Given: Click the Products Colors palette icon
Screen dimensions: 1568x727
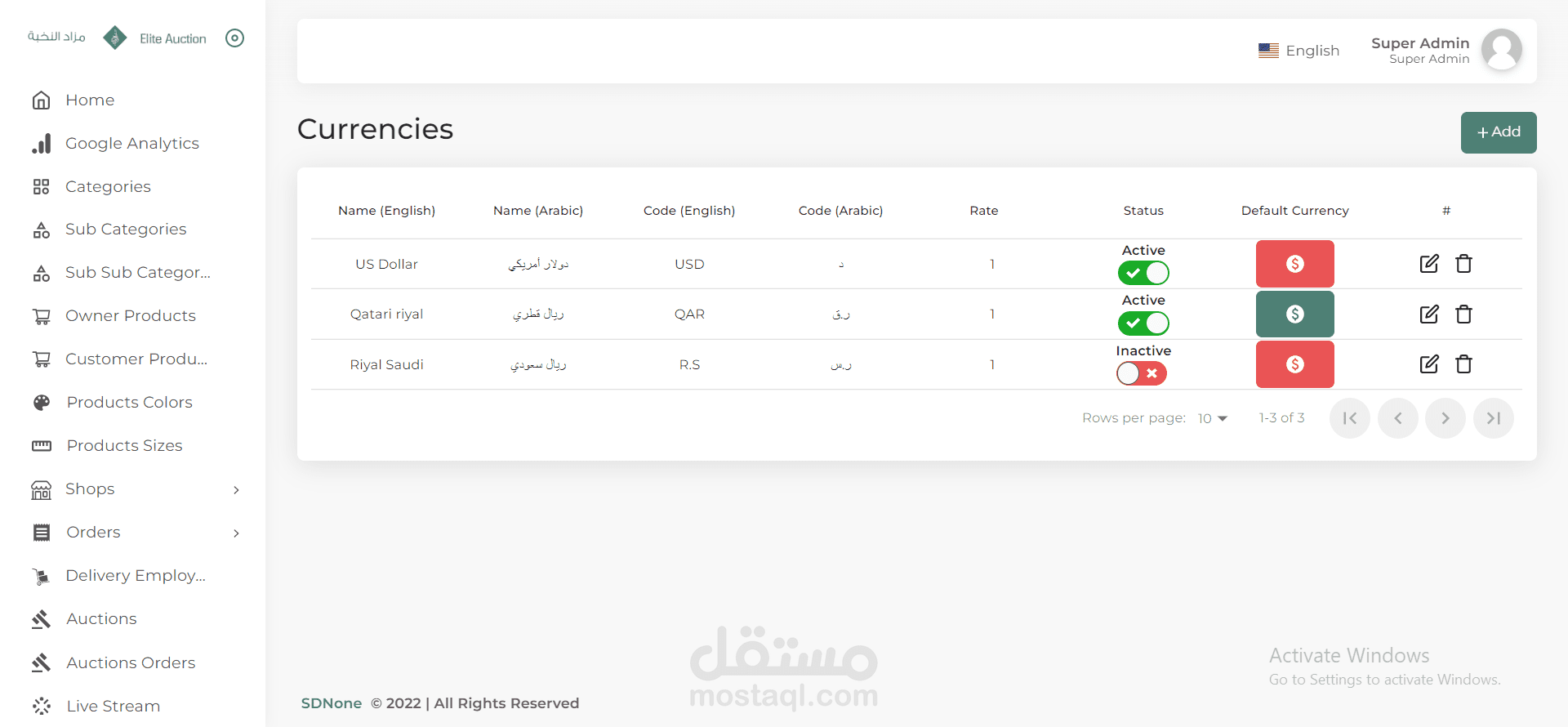Looking at the screenshot, I should [x=41, y=403].
